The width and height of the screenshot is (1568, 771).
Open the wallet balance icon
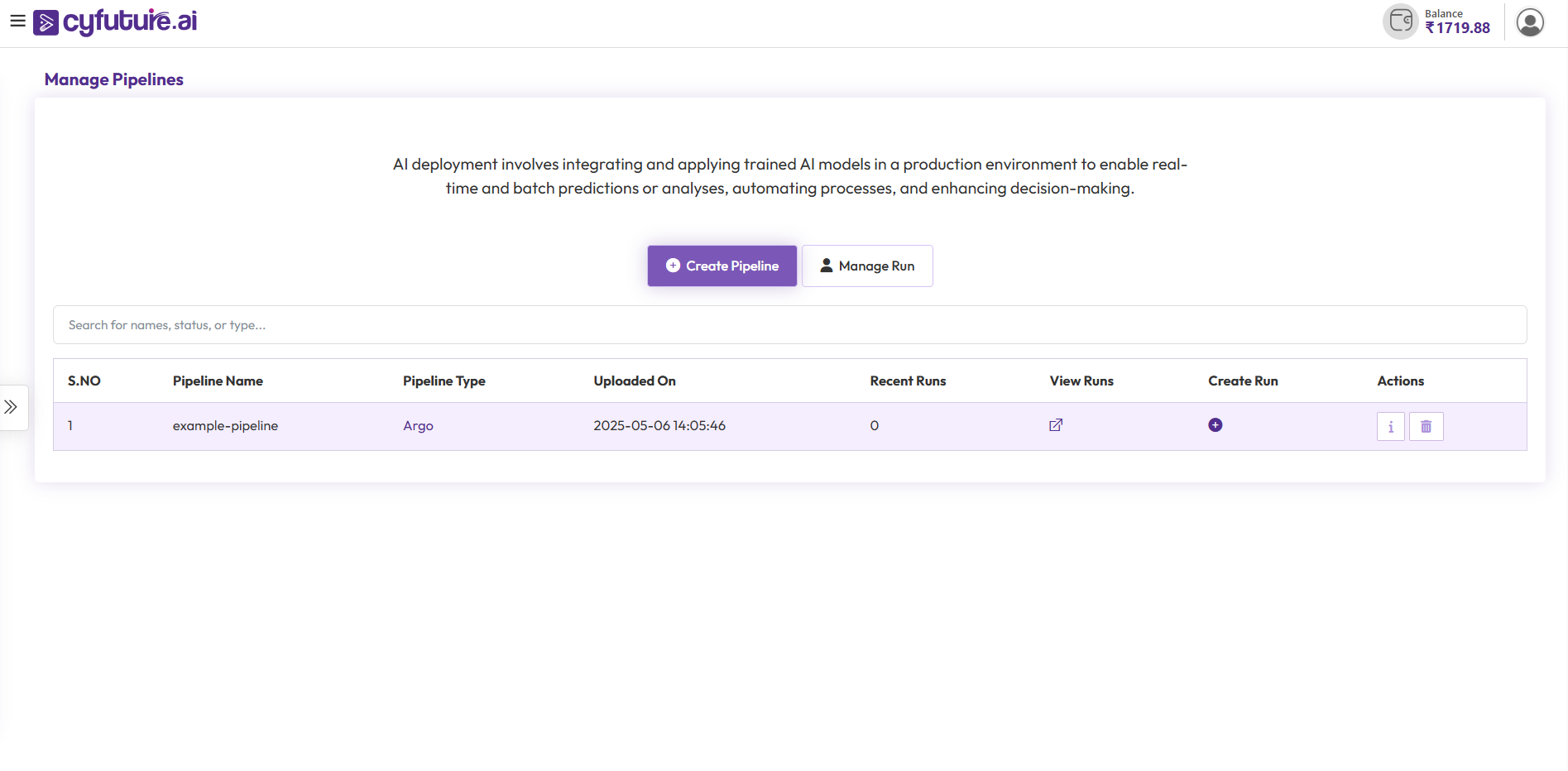pyautogui.click(x=1400, y=22)
